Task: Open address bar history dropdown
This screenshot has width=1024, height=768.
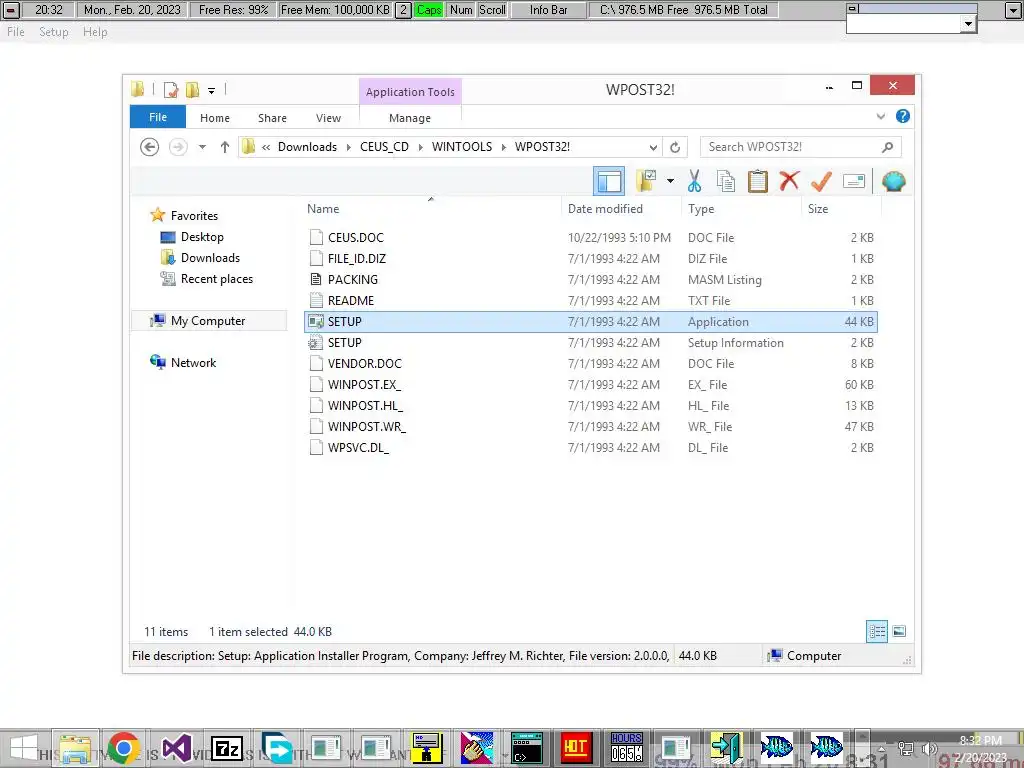Action: (653, 147)
